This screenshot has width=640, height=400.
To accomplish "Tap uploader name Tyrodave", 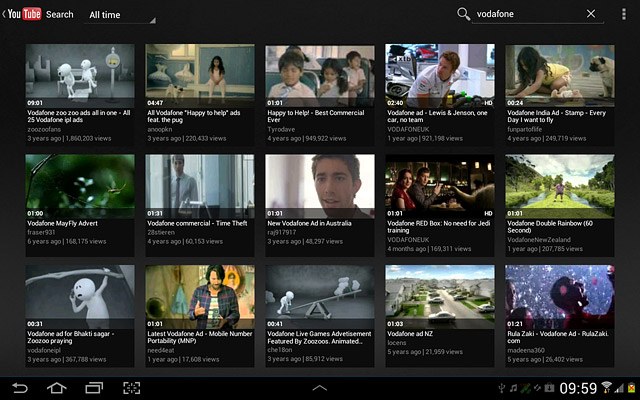I will (281, 129).
